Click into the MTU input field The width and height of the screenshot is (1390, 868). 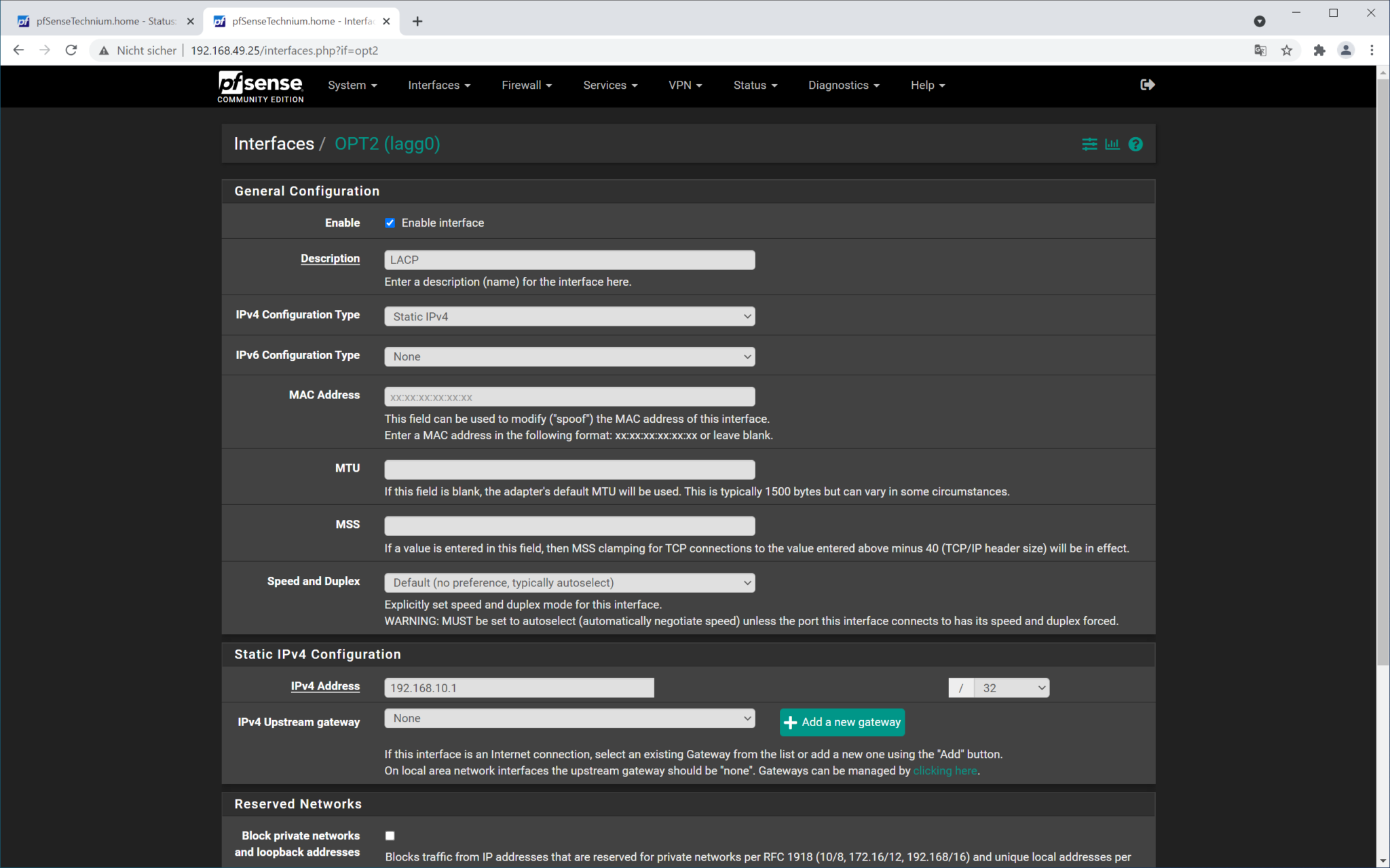(x=569, y=469)
